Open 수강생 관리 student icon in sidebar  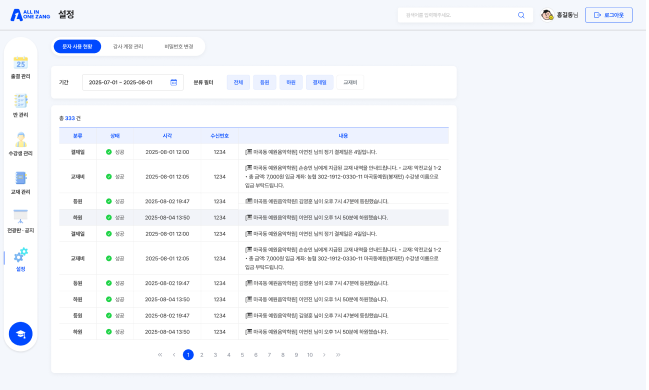click(x=20, y=140)
